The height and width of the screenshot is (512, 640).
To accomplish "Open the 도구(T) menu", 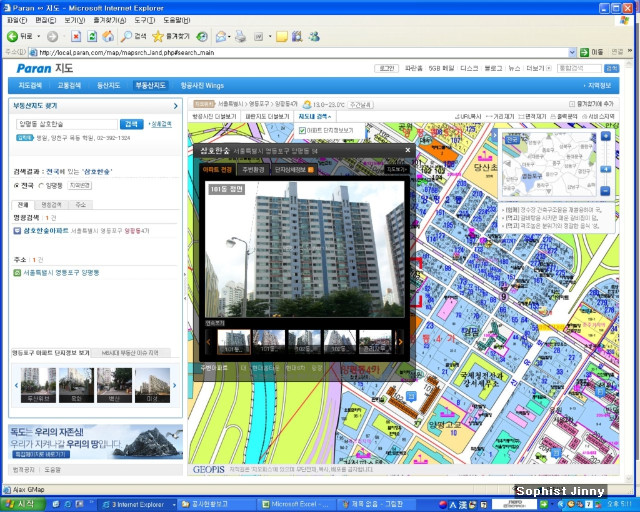I will 144,20.
